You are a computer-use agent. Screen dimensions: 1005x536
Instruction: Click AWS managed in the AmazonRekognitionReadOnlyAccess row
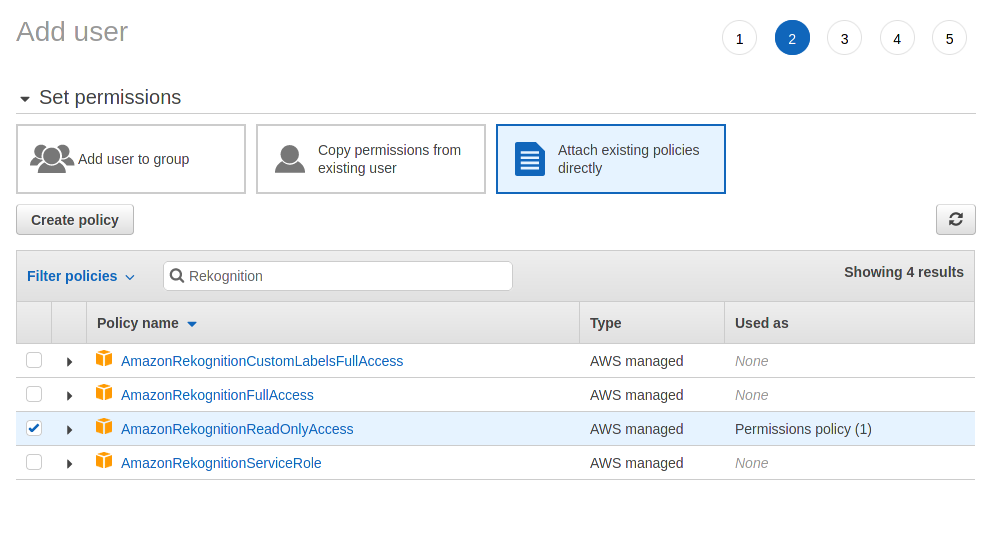pos(636,429)
